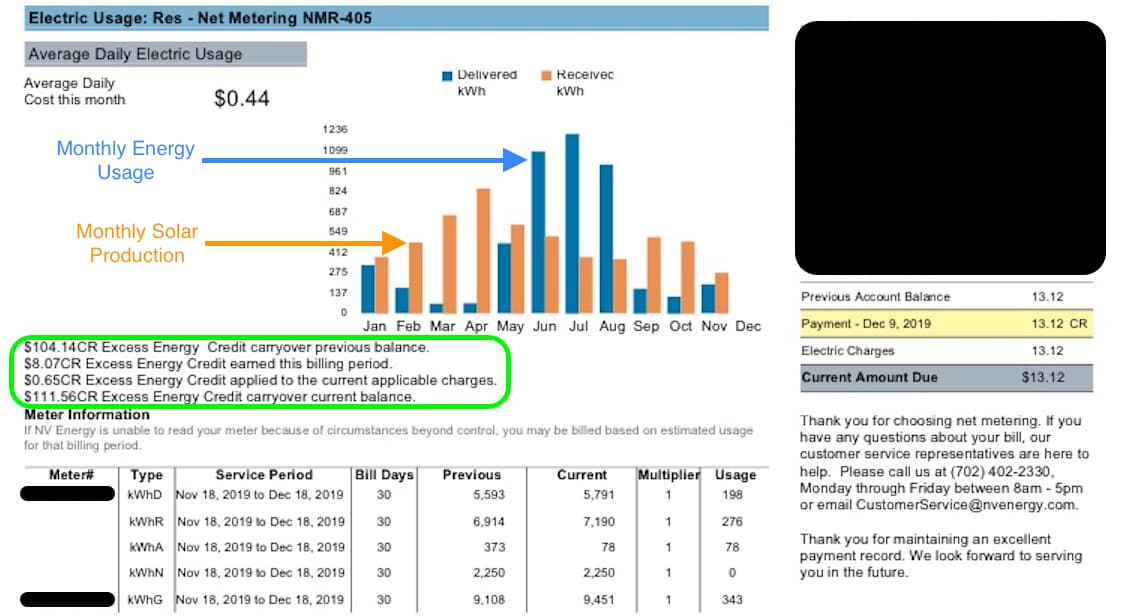Click the Electric Charges row
The image size is (1123, 616).
(946, 351)
